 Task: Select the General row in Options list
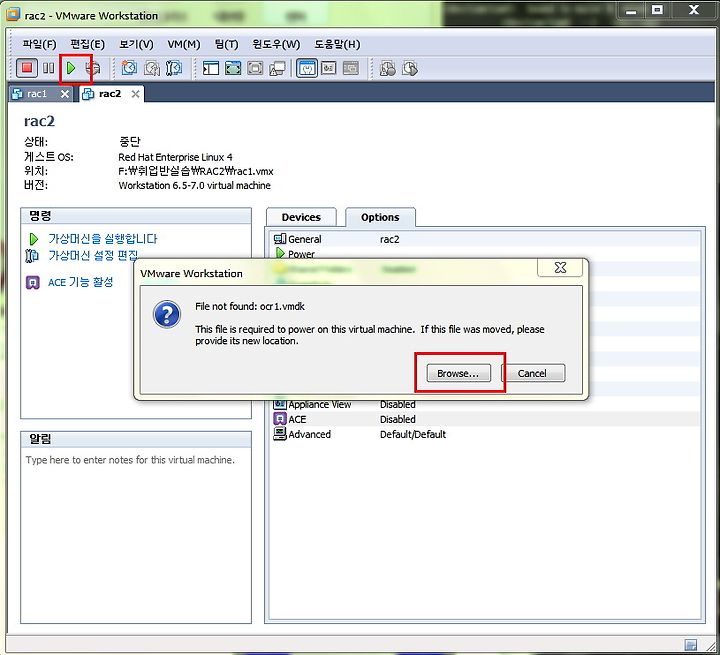point(484,239)
